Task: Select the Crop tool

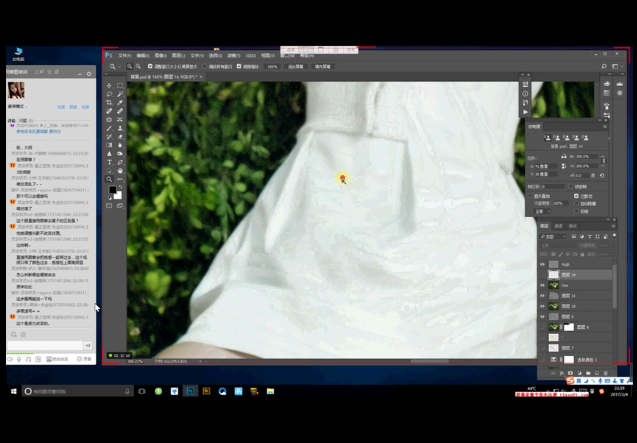Action: click(x=109, y=102)
